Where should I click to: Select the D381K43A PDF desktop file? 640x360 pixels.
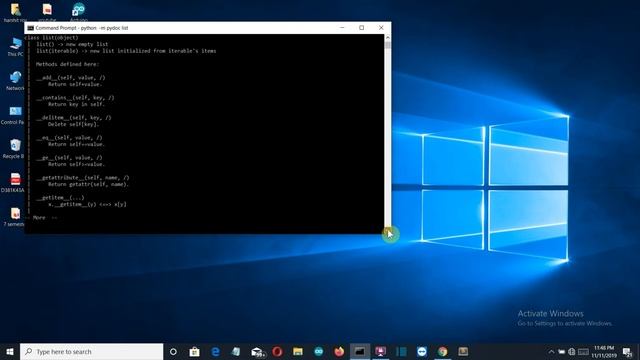[13, 182]
